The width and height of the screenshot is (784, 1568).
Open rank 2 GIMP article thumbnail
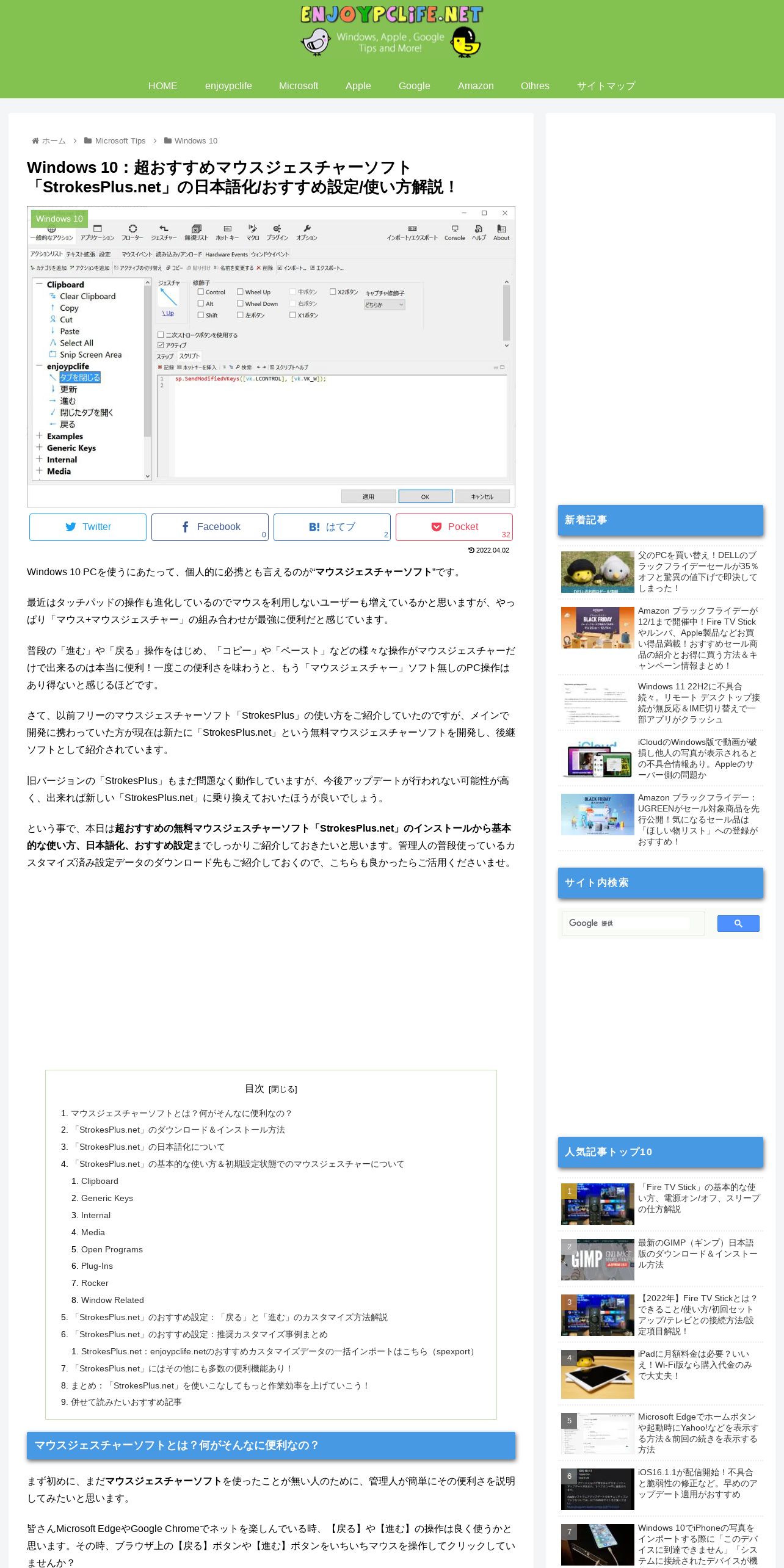[598, 1260]
